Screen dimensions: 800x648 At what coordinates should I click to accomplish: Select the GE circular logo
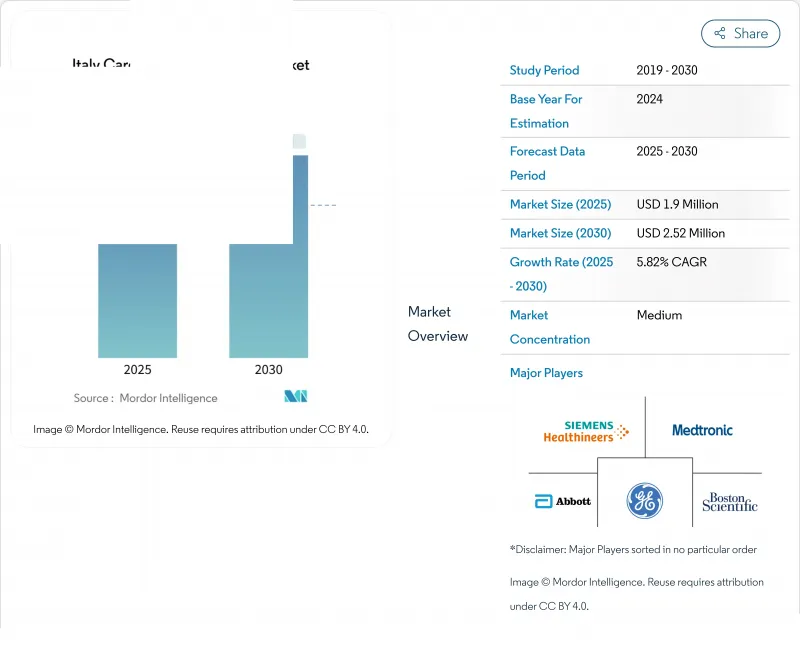(644, 500)
